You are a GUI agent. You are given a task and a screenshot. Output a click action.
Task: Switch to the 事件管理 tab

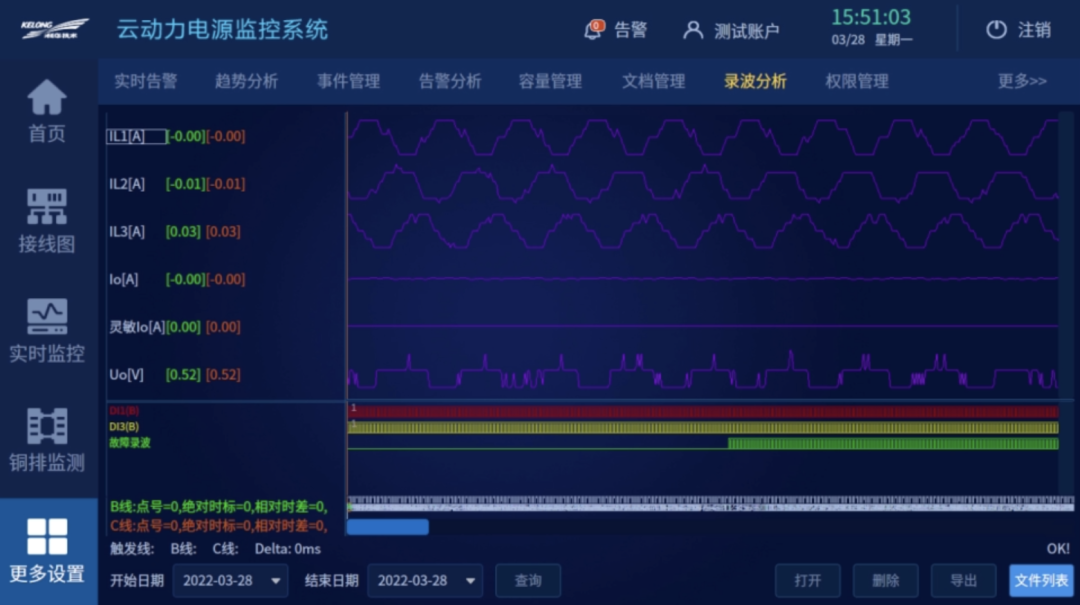tap(349, 81)
